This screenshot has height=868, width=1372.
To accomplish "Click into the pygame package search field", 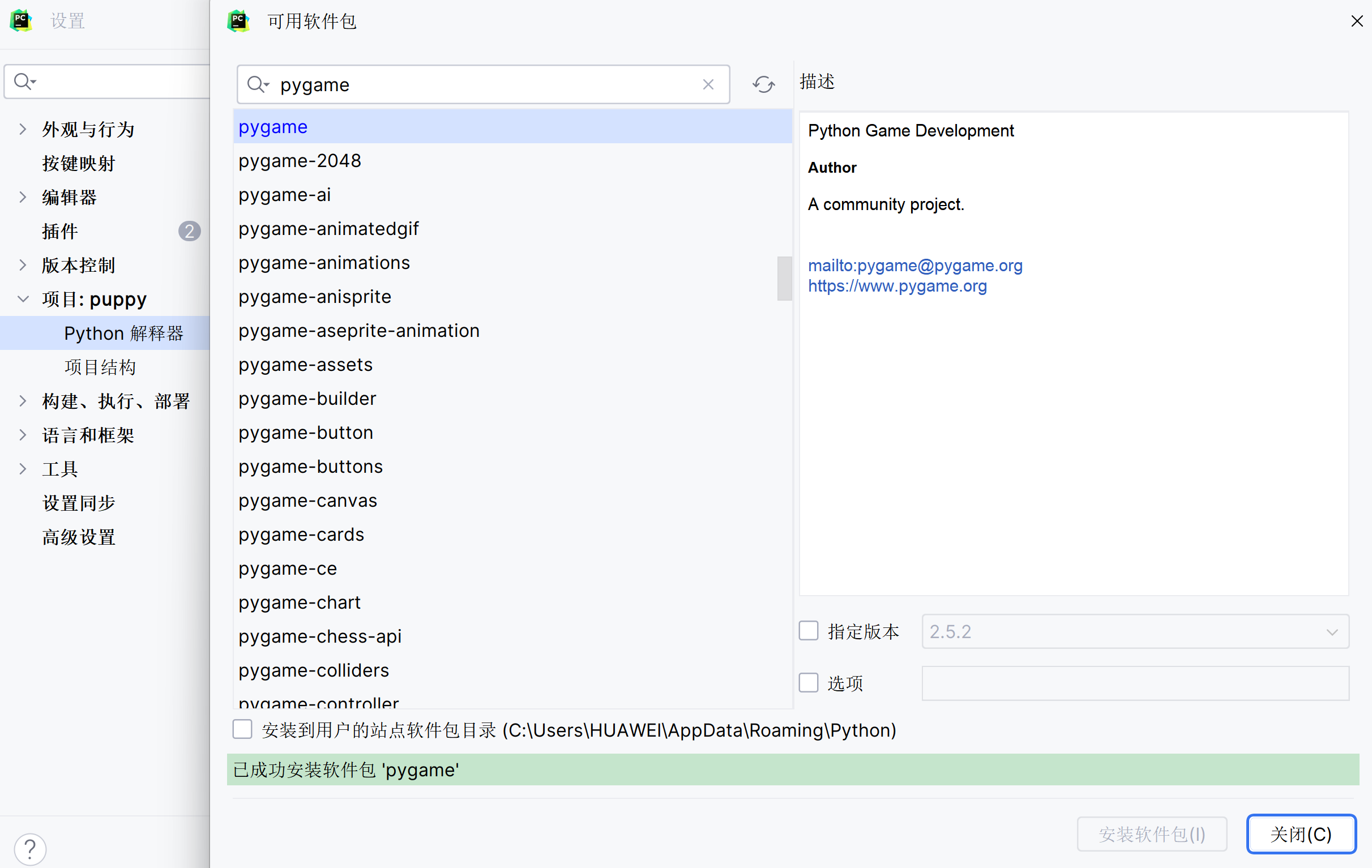I will pos(483,84).
